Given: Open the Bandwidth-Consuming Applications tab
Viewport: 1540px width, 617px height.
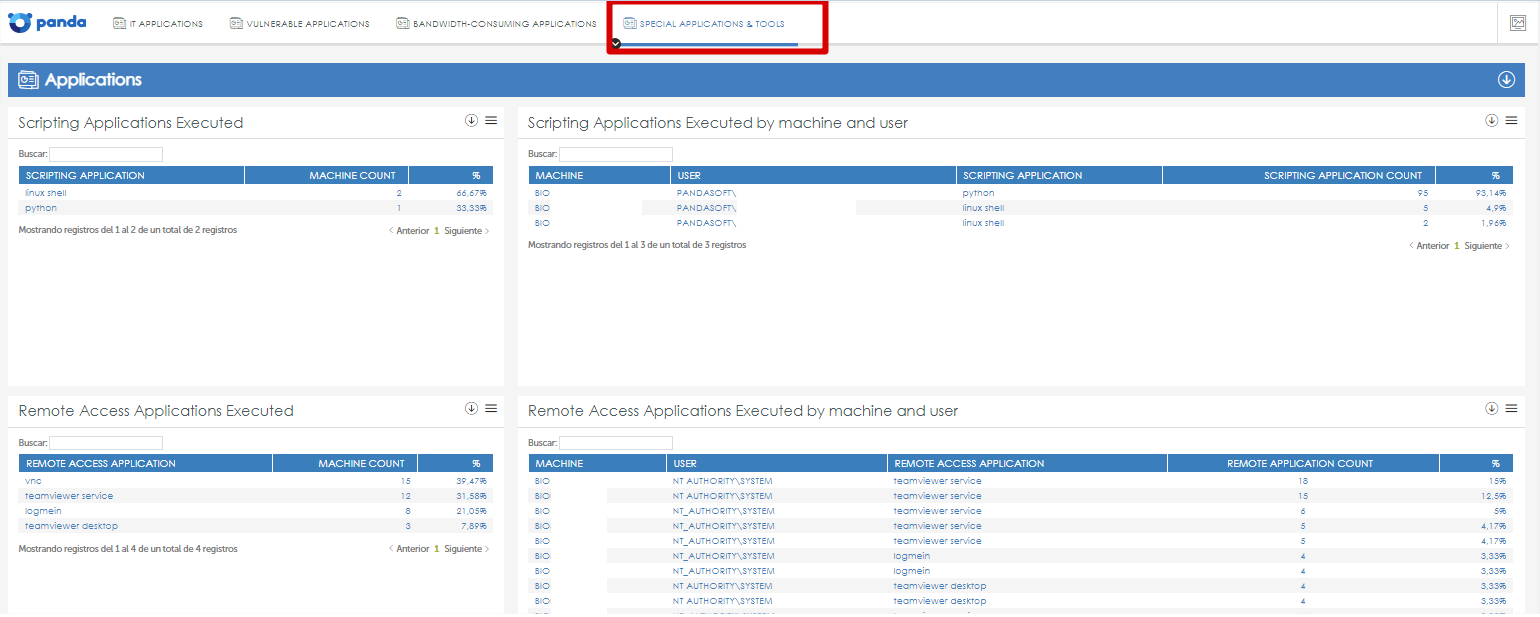Looking at the screenshot, I should (x=496, y=23).
